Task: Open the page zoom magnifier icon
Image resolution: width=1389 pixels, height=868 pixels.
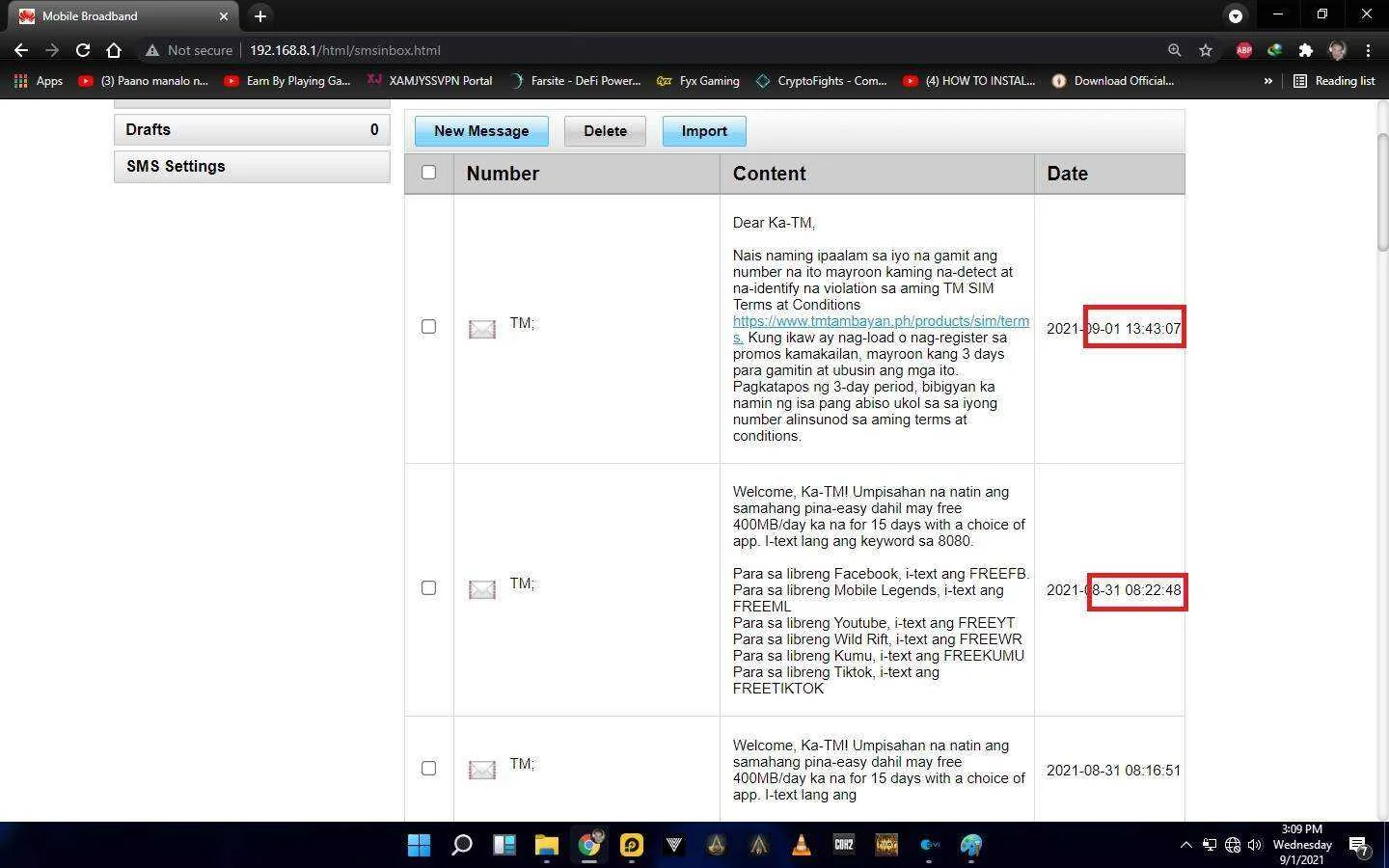Action: point(1174,50)
